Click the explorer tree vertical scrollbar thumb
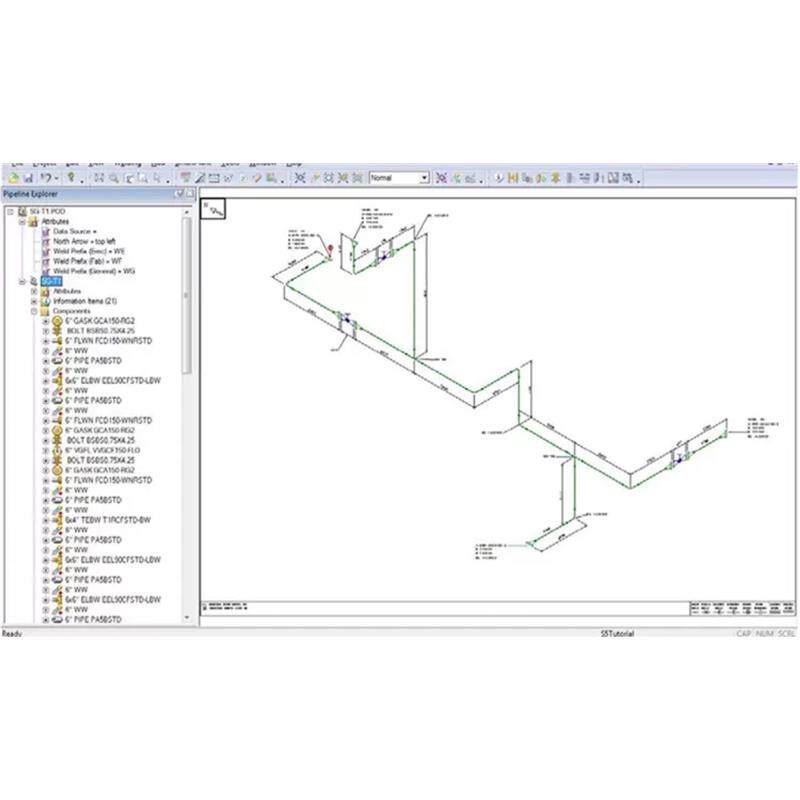This screenshot has width=800, height=800. pyautogui.click(x=187, y=296)
